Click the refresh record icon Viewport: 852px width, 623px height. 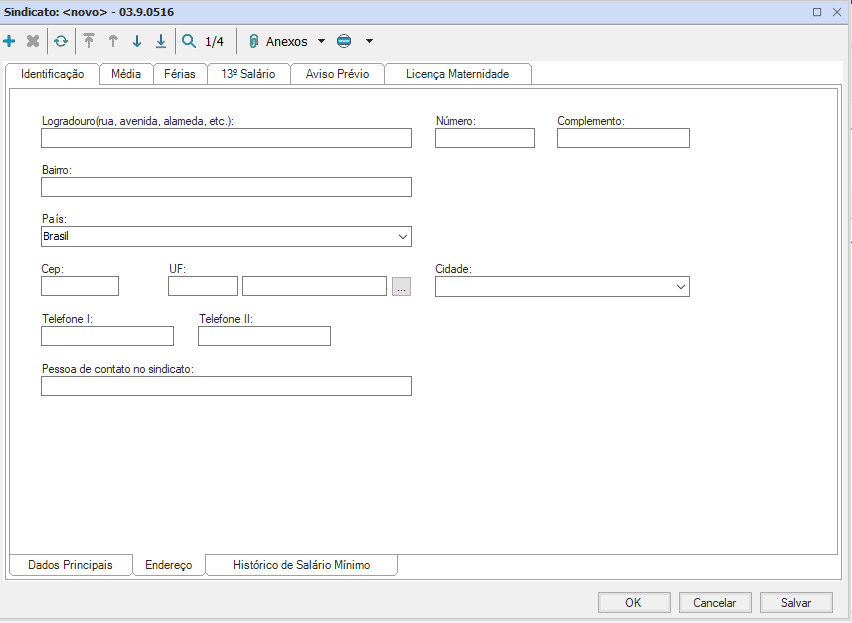coord(61,41)
